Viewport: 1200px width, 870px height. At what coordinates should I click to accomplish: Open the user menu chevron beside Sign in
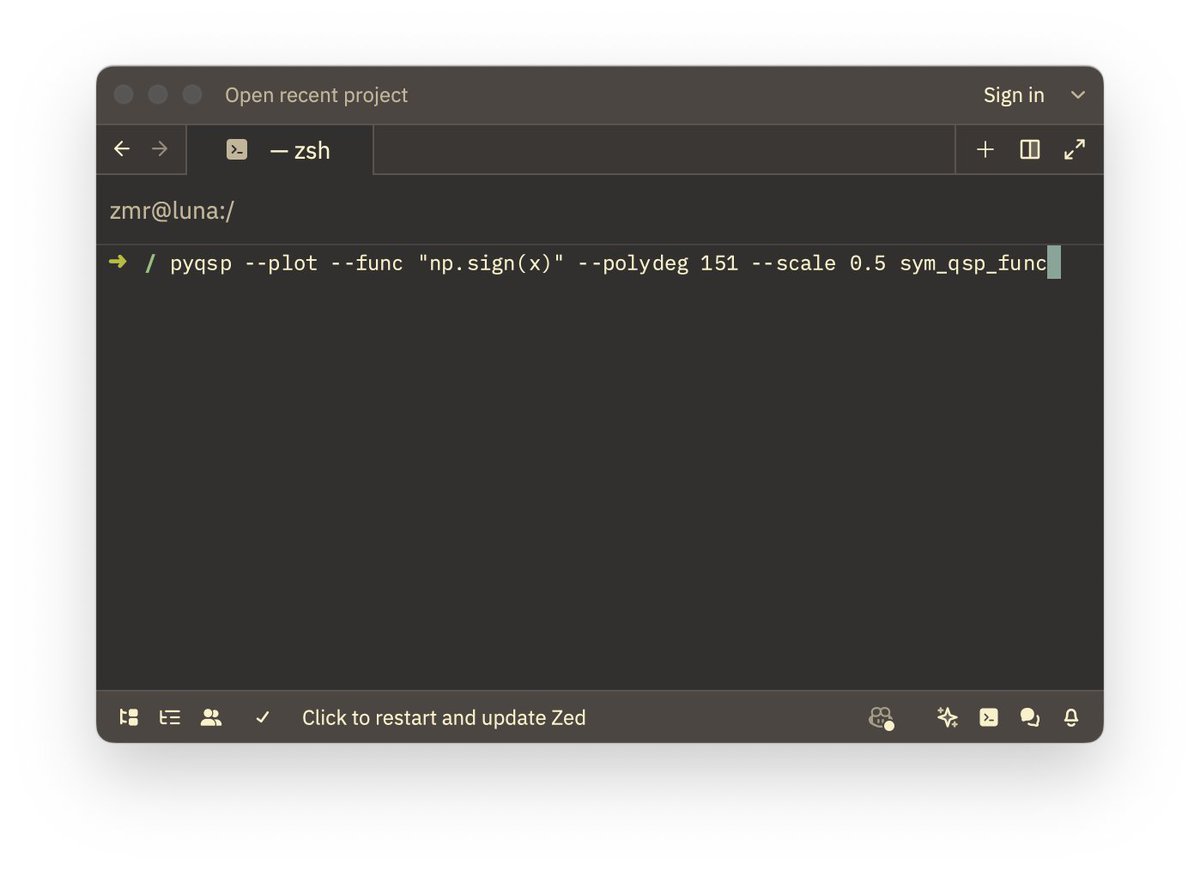click(1078, 95)
